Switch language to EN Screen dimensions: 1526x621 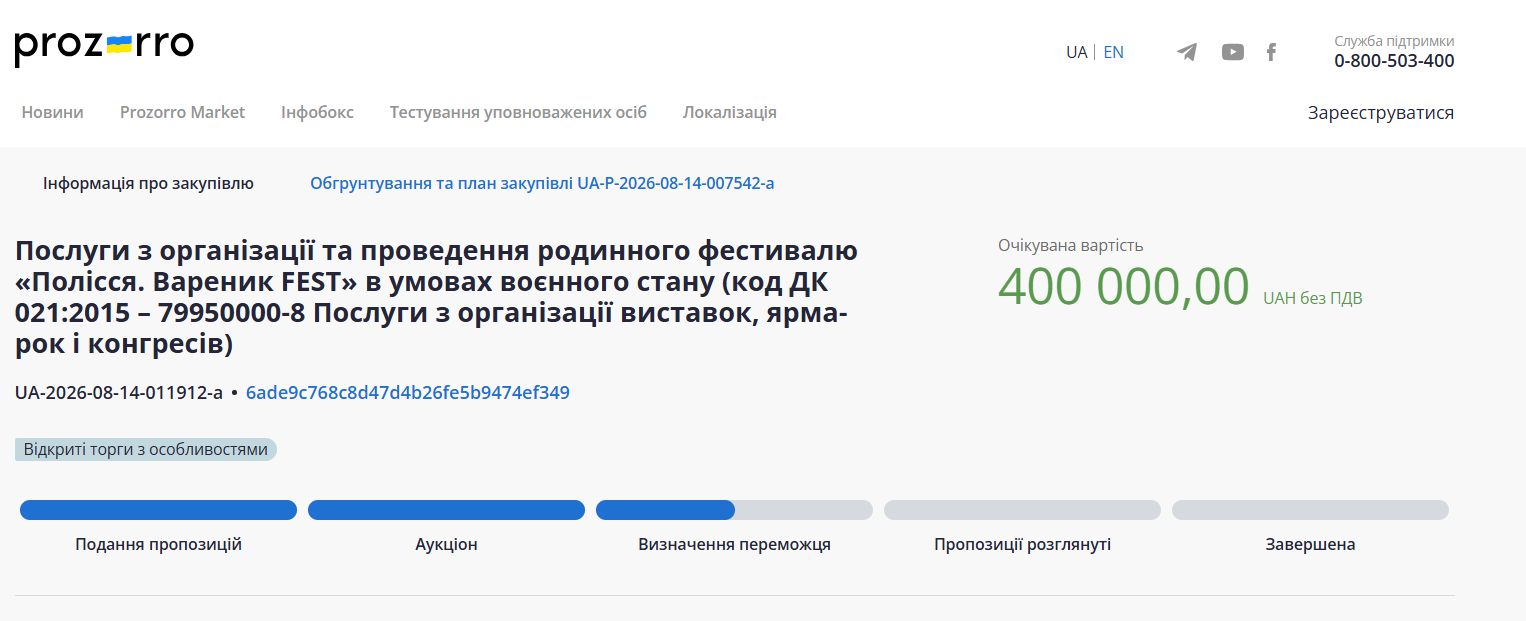click(1114, 52)
